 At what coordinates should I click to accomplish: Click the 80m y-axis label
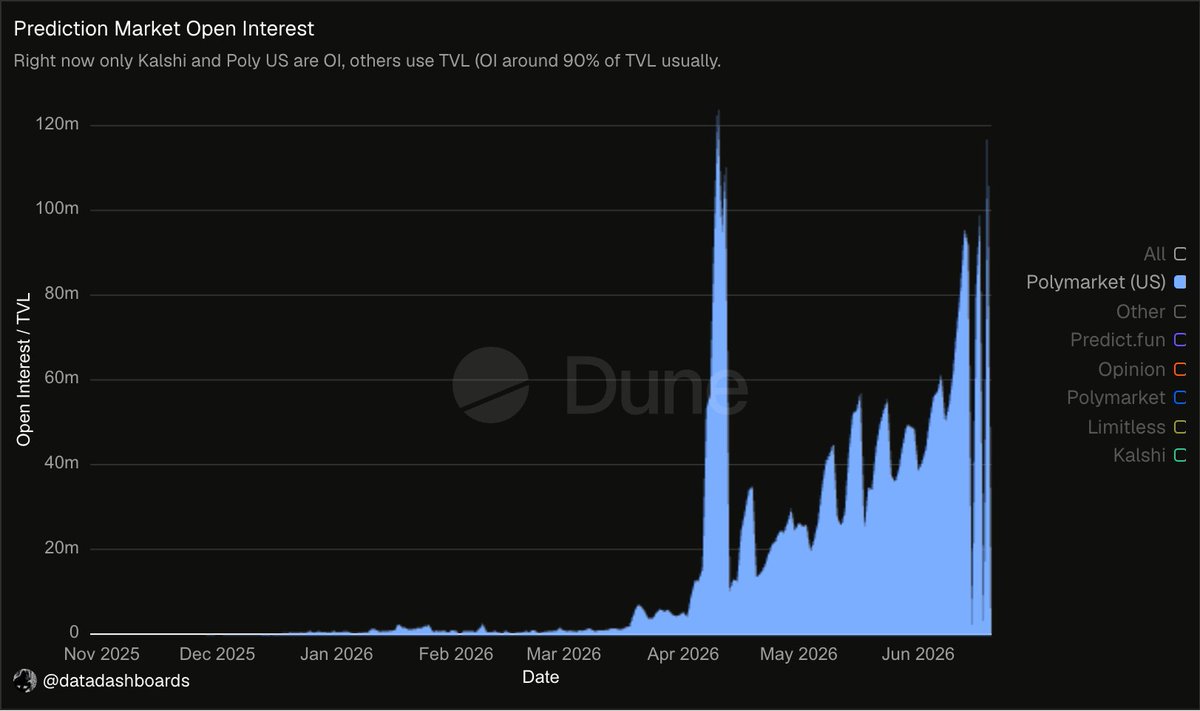[61, 294]
